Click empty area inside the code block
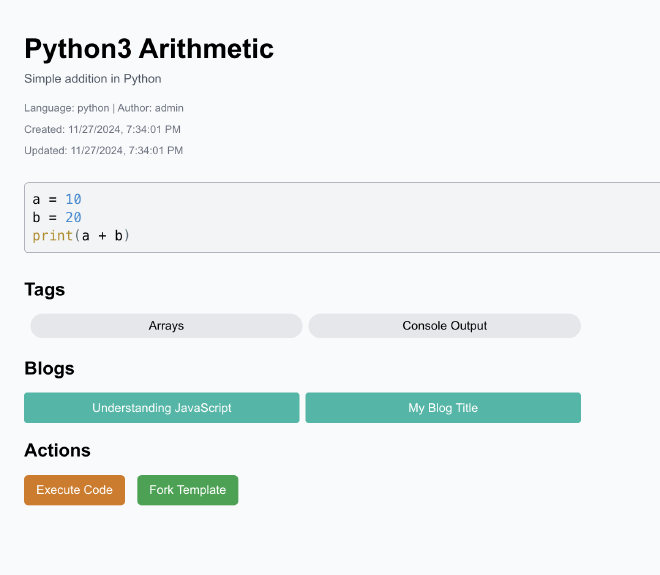Viewport: 660px width, 575px height. click(x=379, y=217)
